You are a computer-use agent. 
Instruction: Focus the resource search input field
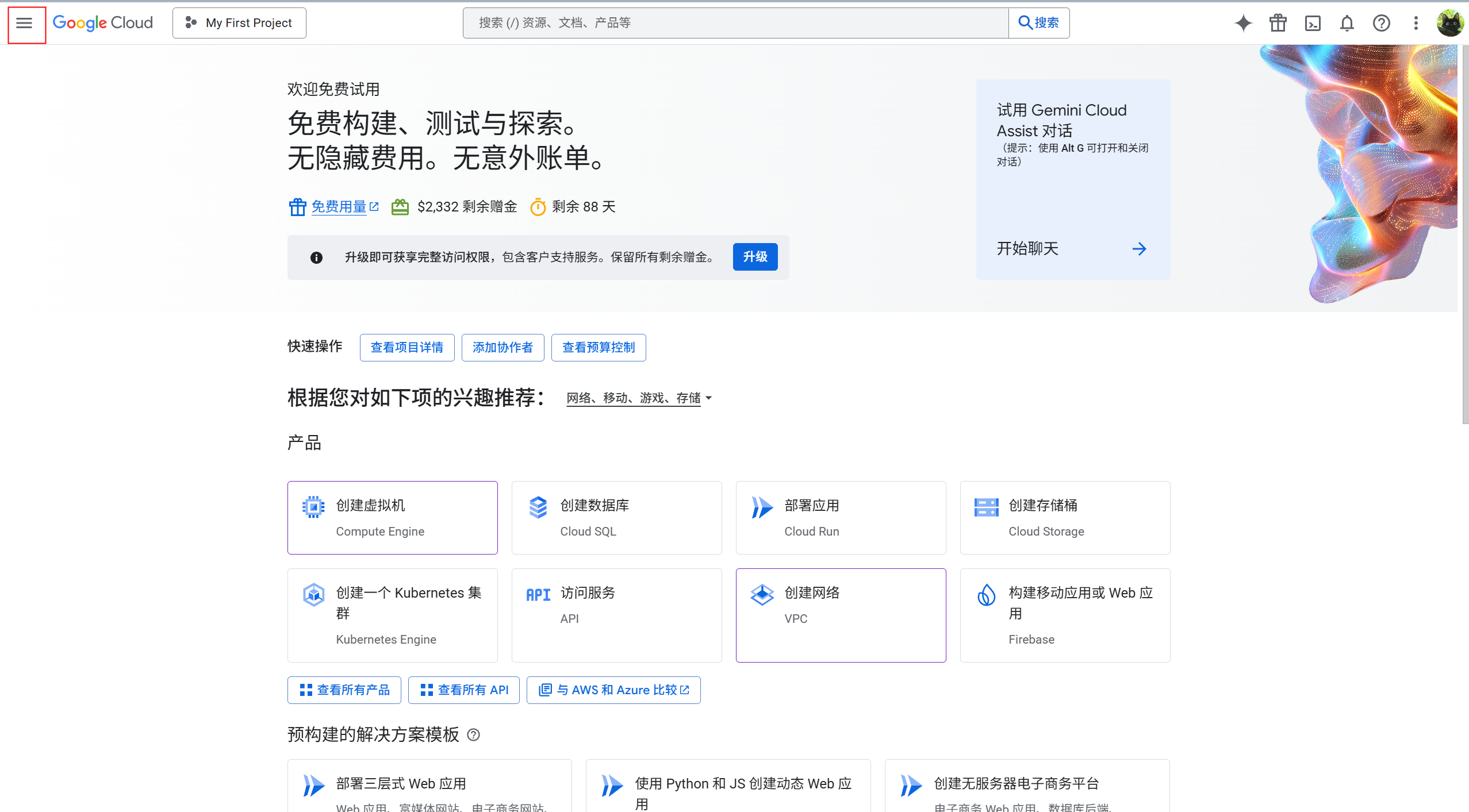[x=735, y=23]
